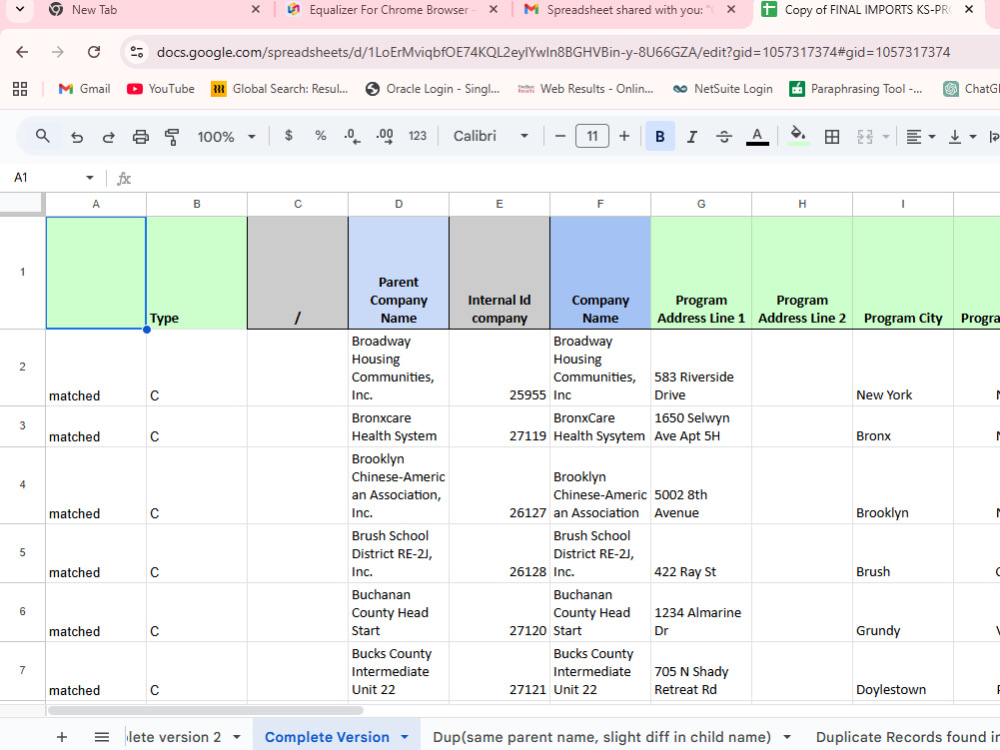Open the Dup(same parent name) sheet tab
Screen dimensions: 1000x750
point(601,737)
